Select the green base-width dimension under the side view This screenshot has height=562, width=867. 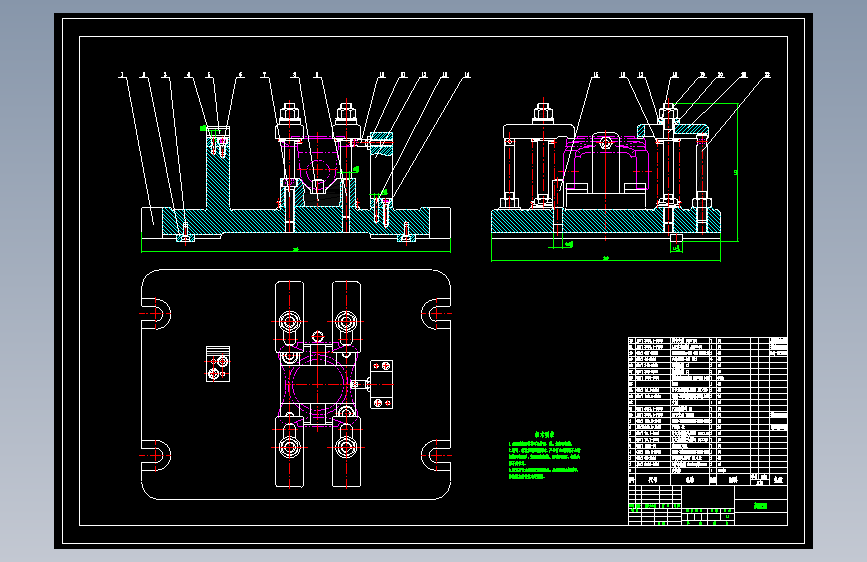coord(606,259)
